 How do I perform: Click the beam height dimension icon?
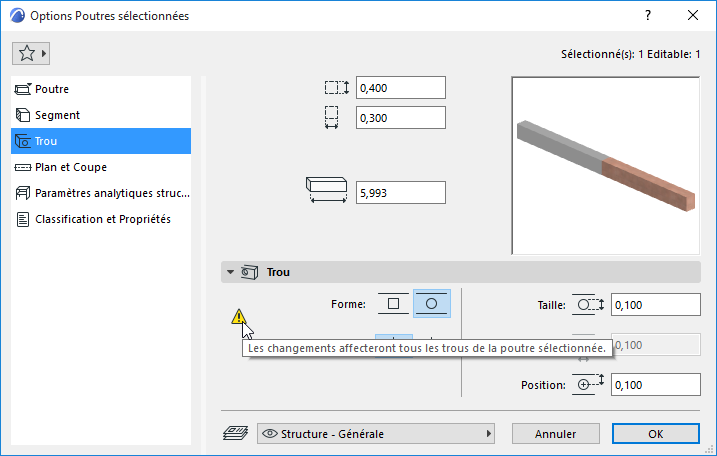pos(337,87)
